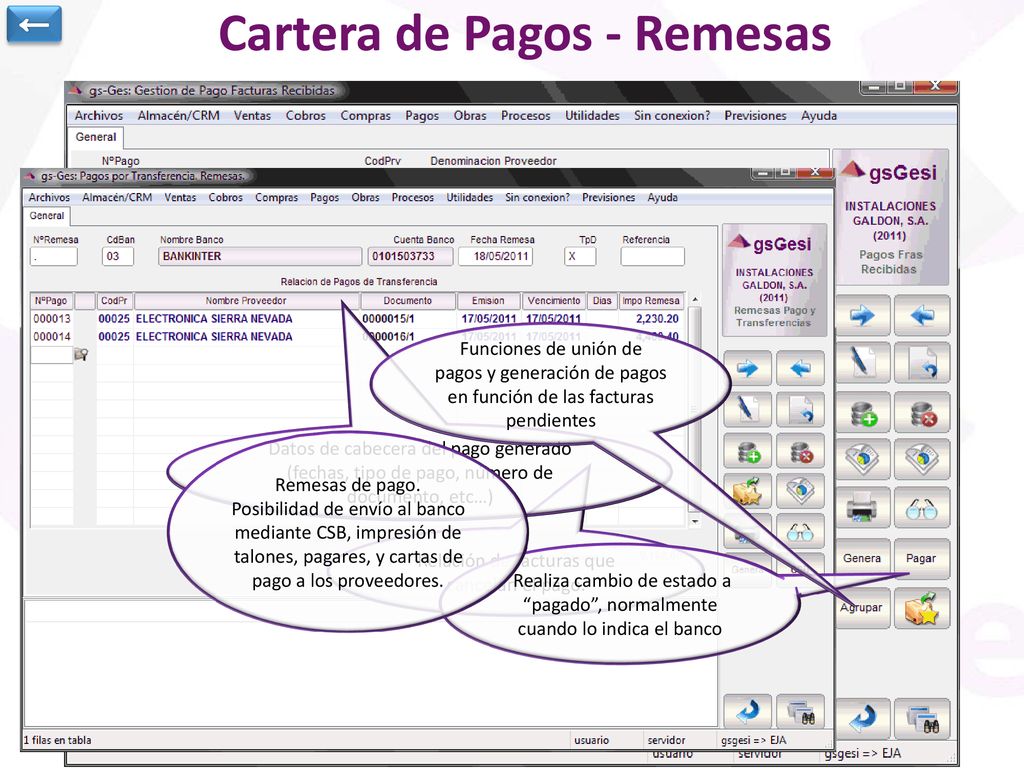Open Compras menu in Facturas Recibidas window
This screenshot has width=1024, height=768.
pos(365,116)
